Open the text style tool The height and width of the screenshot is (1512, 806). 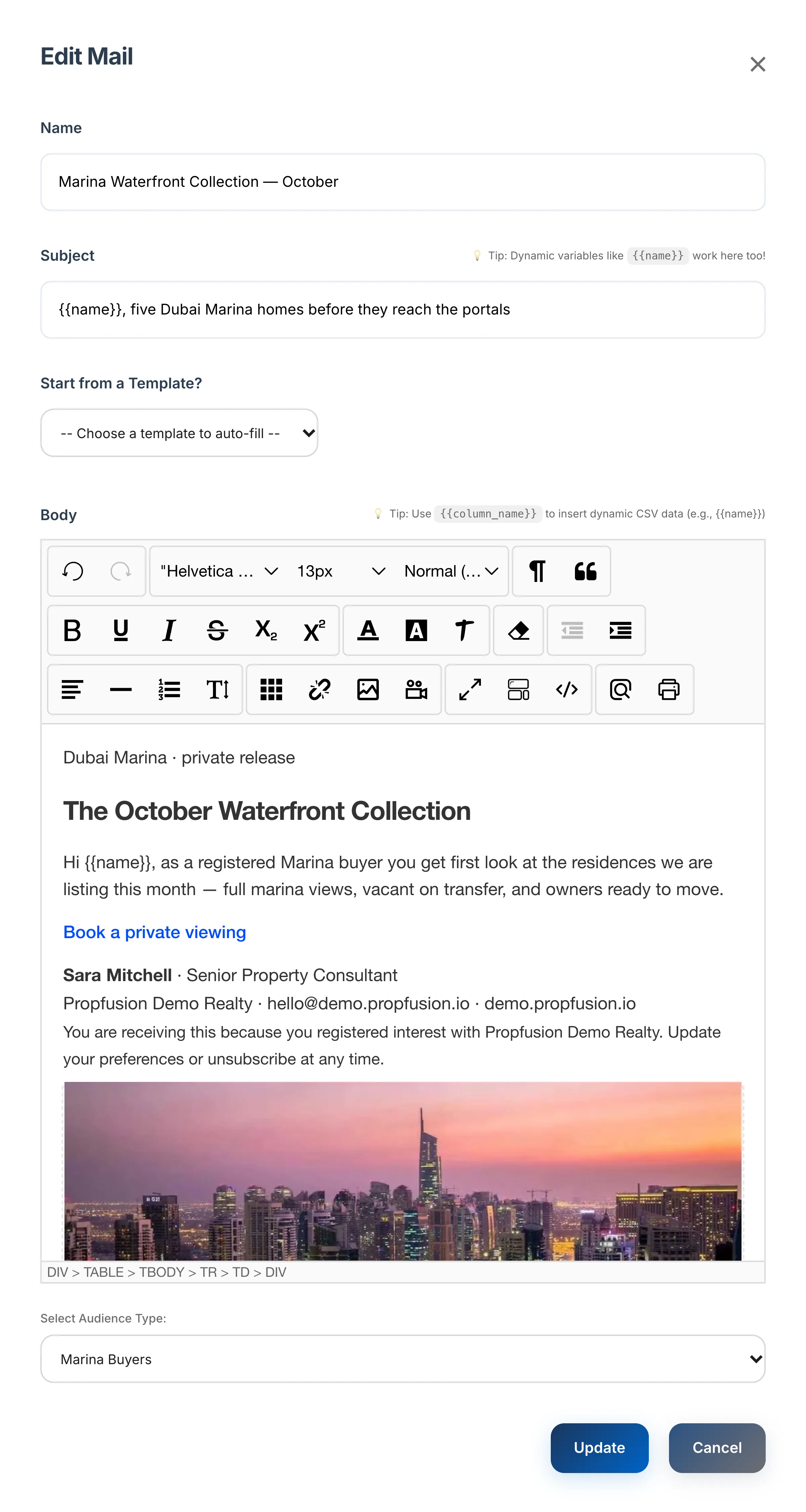point(464,630)
